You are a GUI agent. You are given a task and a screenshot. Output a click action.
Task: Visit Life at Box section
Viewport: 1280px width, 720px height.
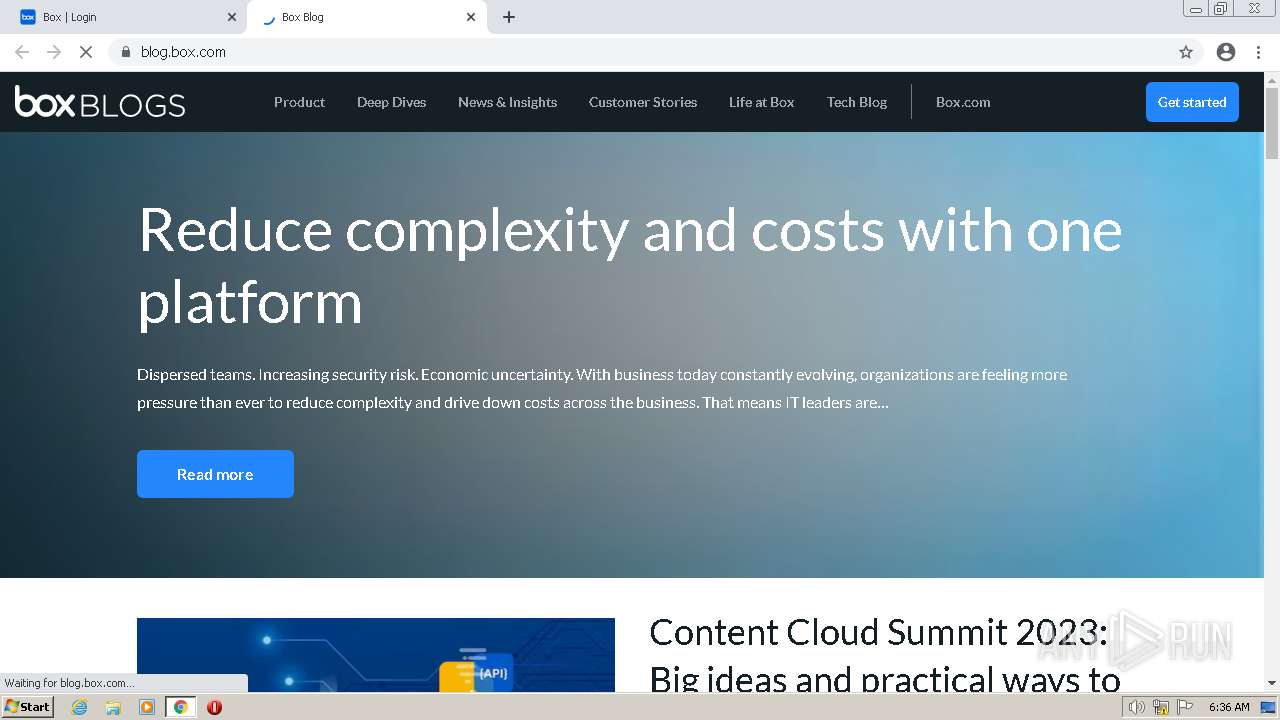coord(761,102)
